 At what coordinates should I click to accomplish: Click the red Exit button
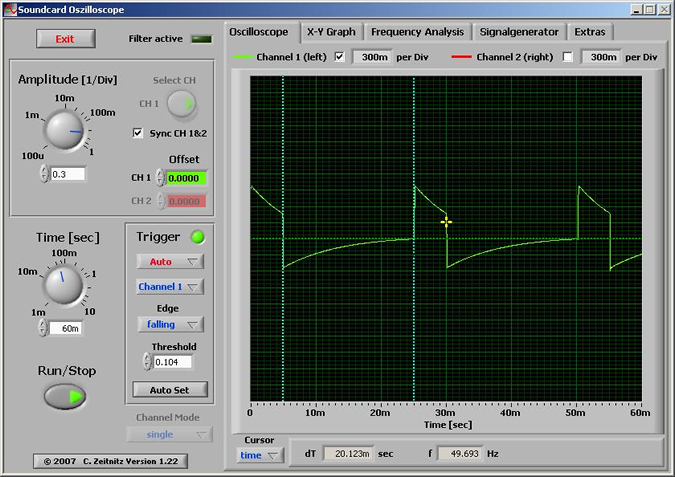coord(66,39)
